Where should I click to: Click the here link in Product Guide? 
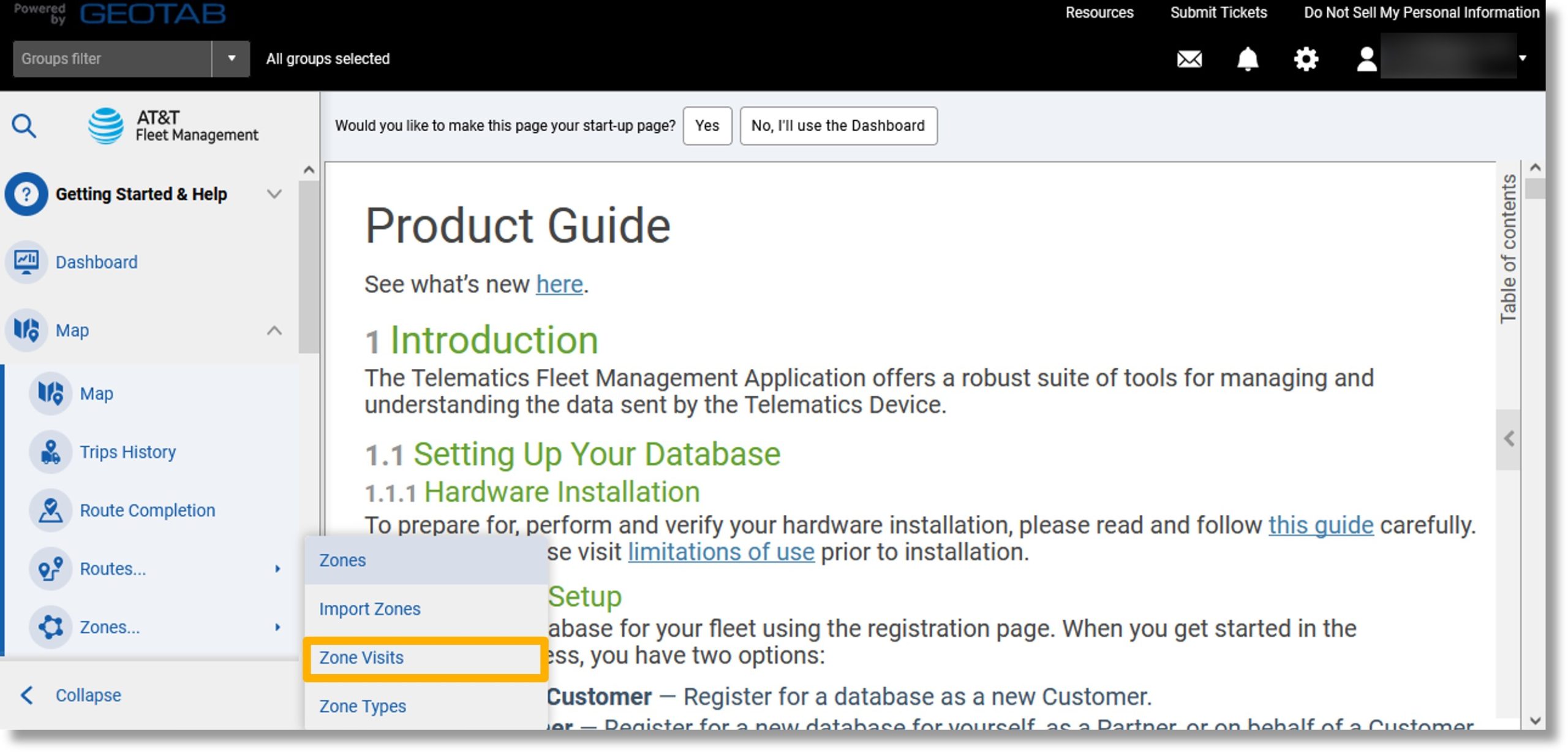pyautogui.click(x=559, y=283)
